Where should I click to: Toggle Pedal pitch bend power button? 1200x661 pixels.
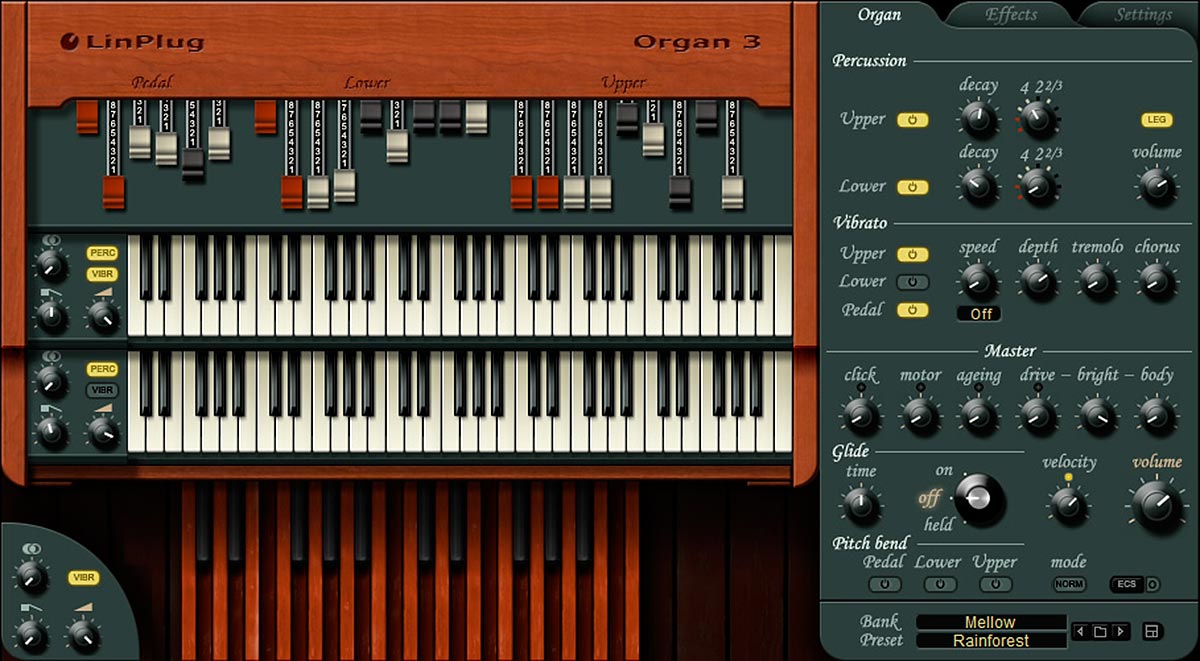pyautogui.click(x=884, y=584)
